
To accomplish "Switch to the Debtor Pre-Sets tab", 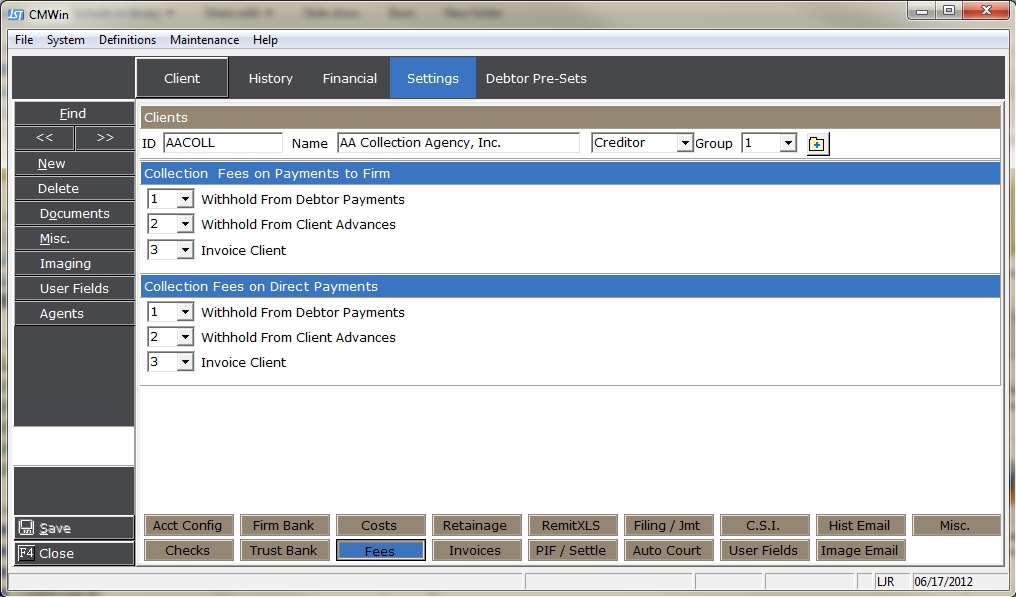I will (x=536, y=78).
